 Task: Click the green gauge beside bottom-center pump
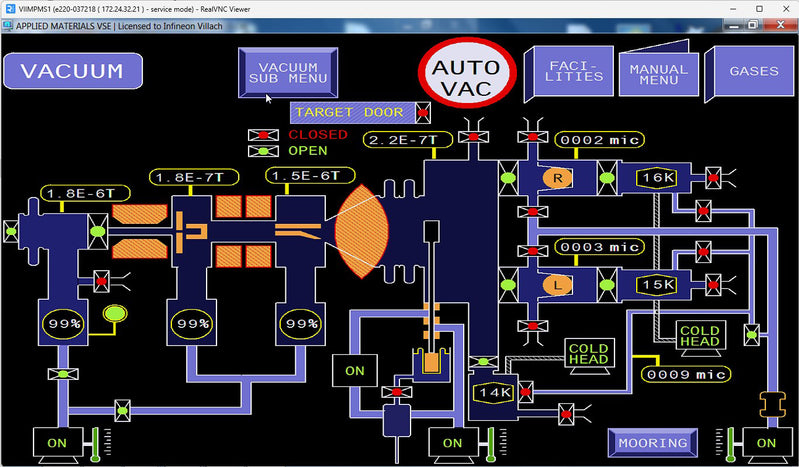point(490,445)
